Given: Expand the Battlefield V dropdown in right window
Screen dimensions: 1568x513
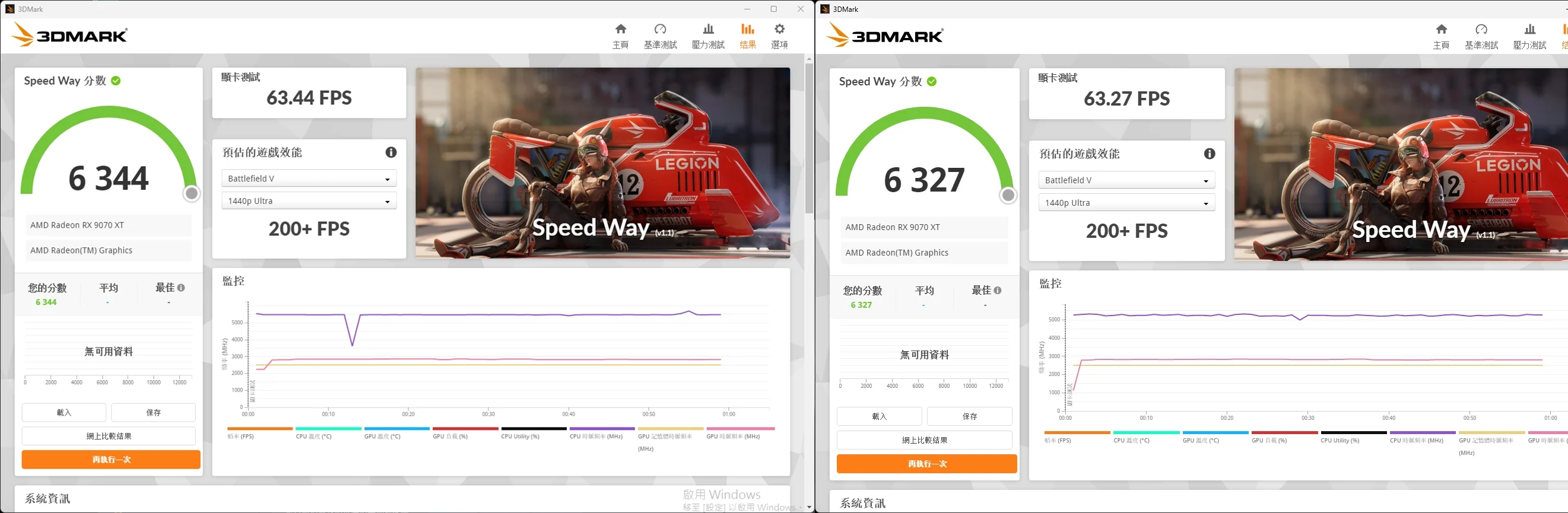Looking at the screenshot, I should [1126, 180].
